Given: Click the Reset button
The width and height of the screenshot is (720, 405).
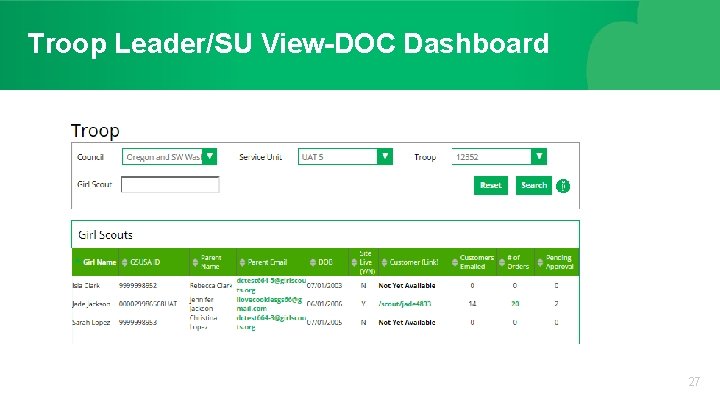Looking at the screenshot, I should coord(491,186).
